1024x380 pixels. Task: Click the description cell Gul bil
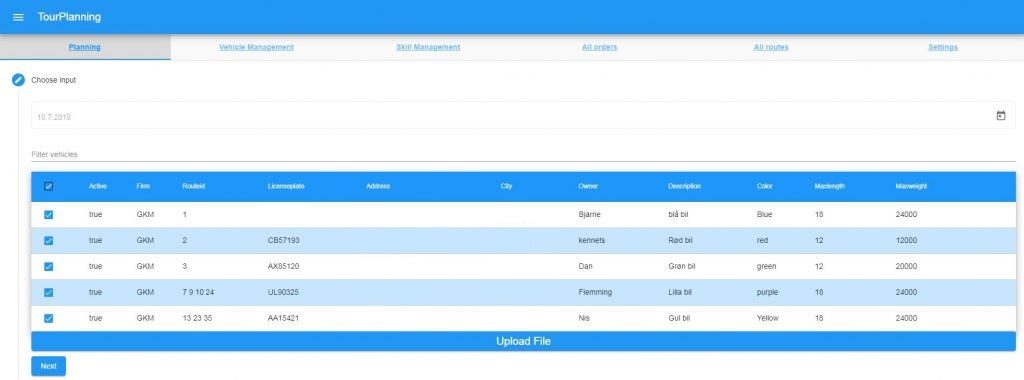pyautogui.click(x=679, y=318)
